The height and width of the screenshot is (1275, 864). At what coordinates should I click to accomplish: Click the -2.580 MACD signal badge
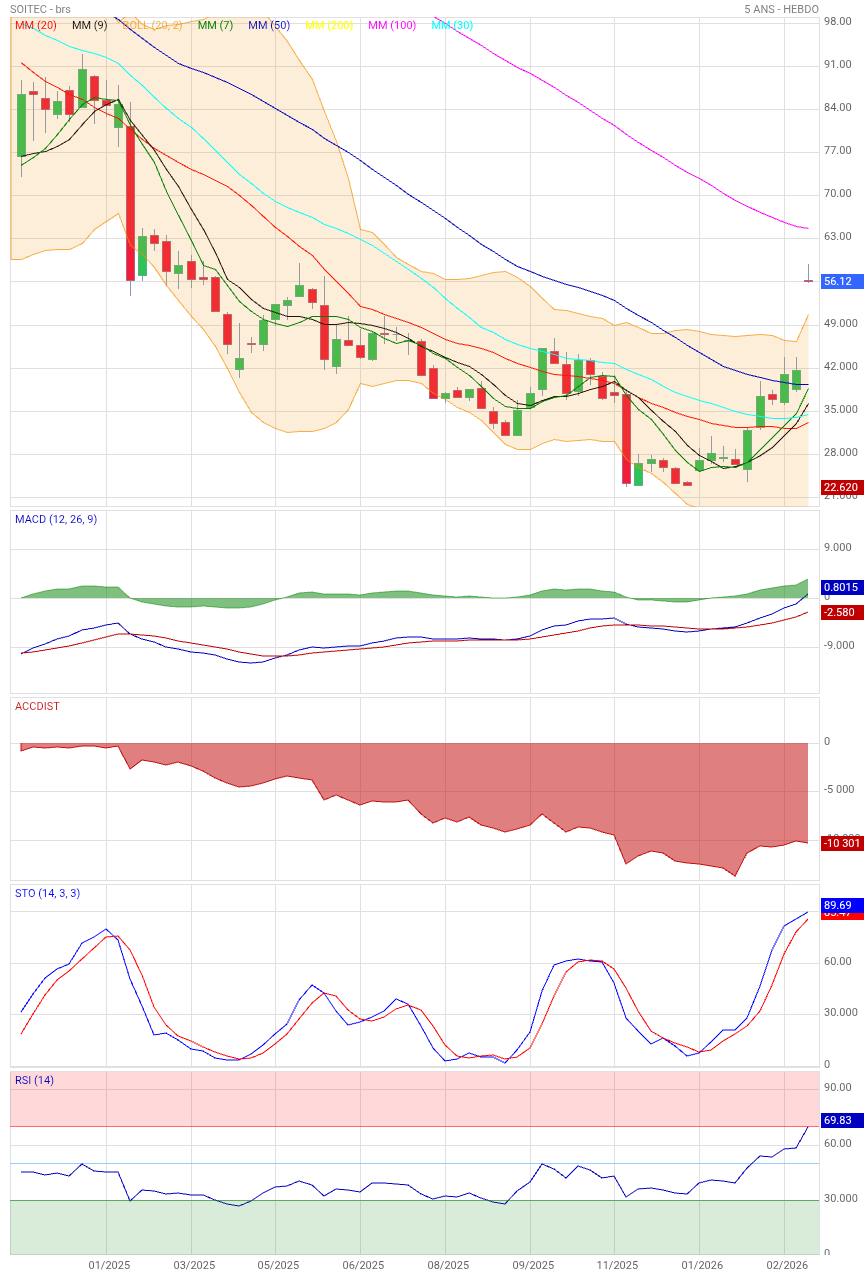841,612
